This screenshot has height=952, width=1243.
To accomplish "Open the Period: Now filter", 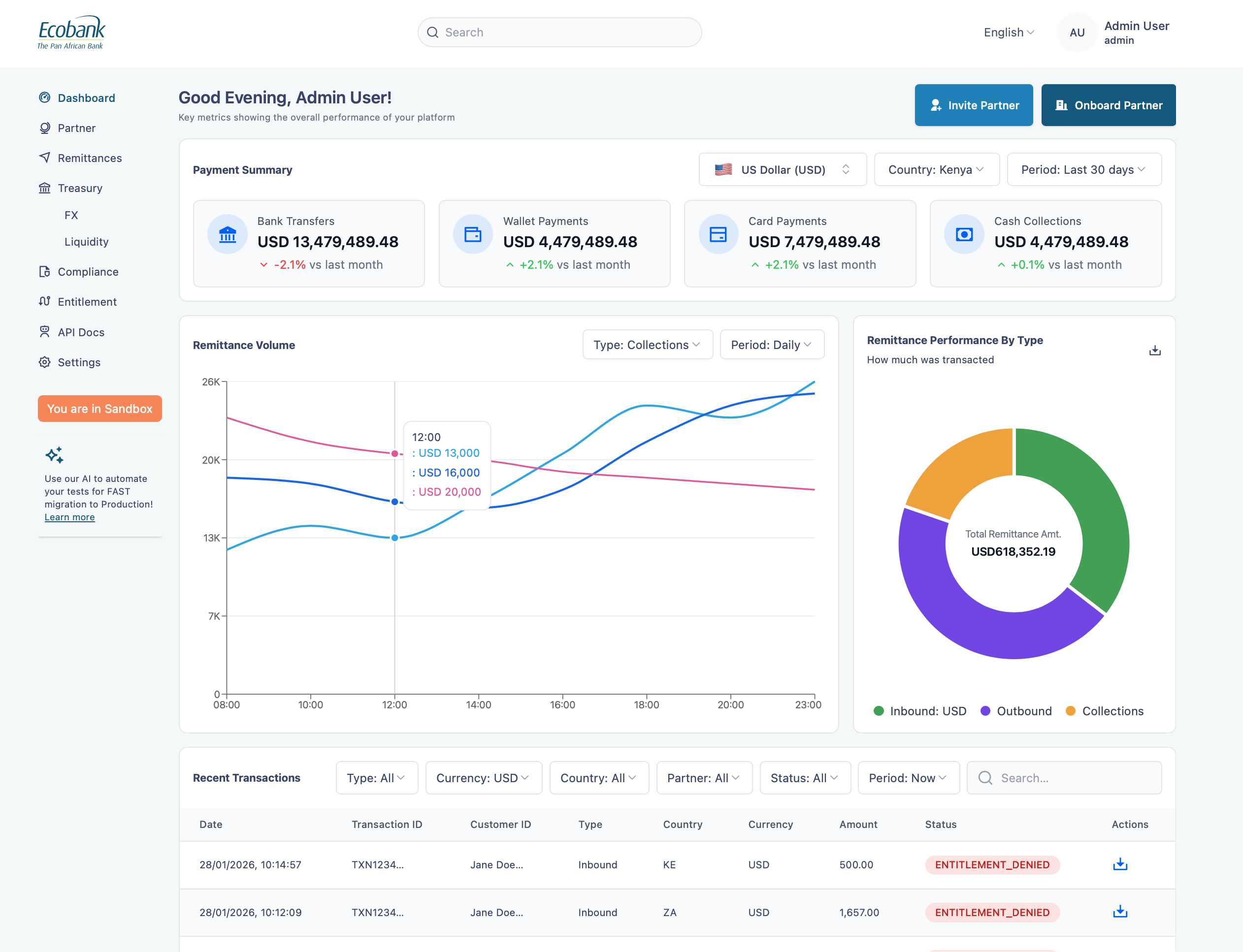I will pos(909,777).
